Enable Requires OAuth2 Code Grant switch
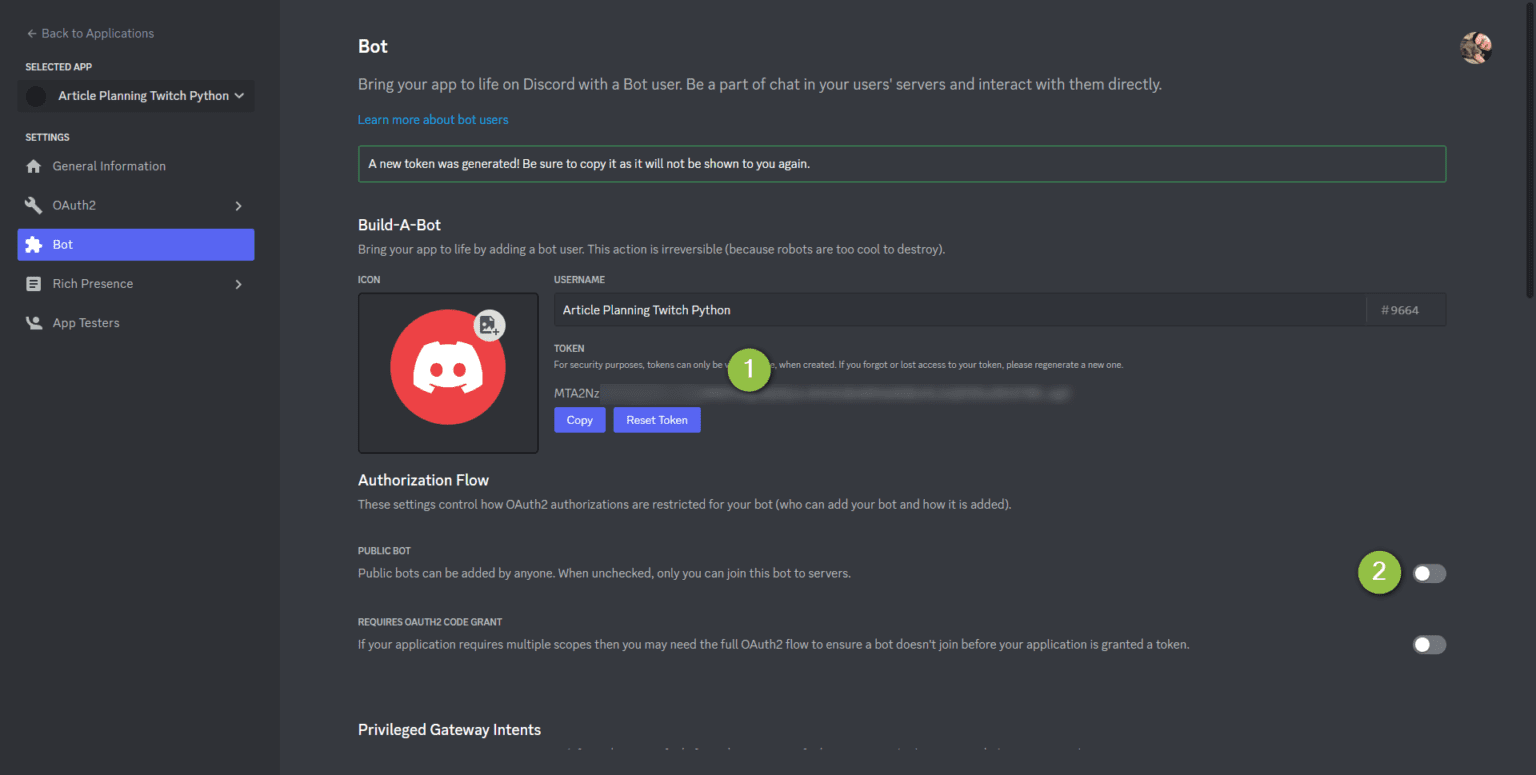The image size is (1536, 775). [1429, 645]
